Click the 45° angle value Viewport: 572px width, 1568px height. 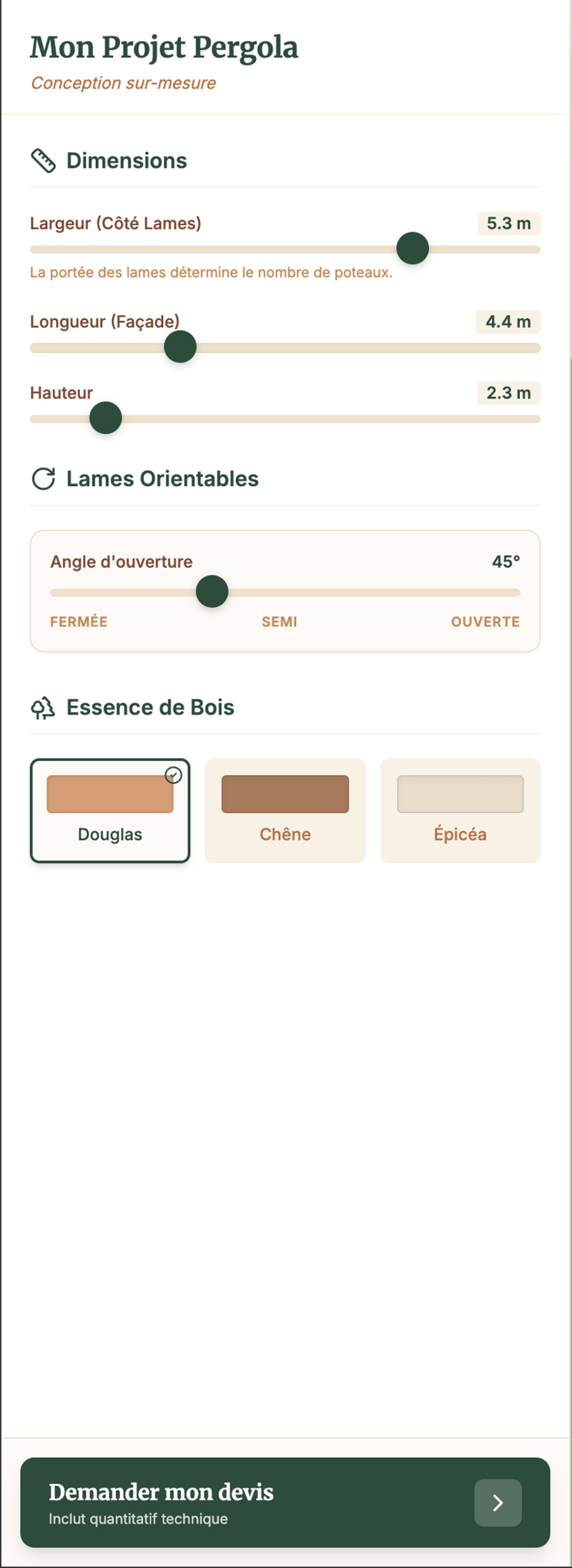coord(508,561)
